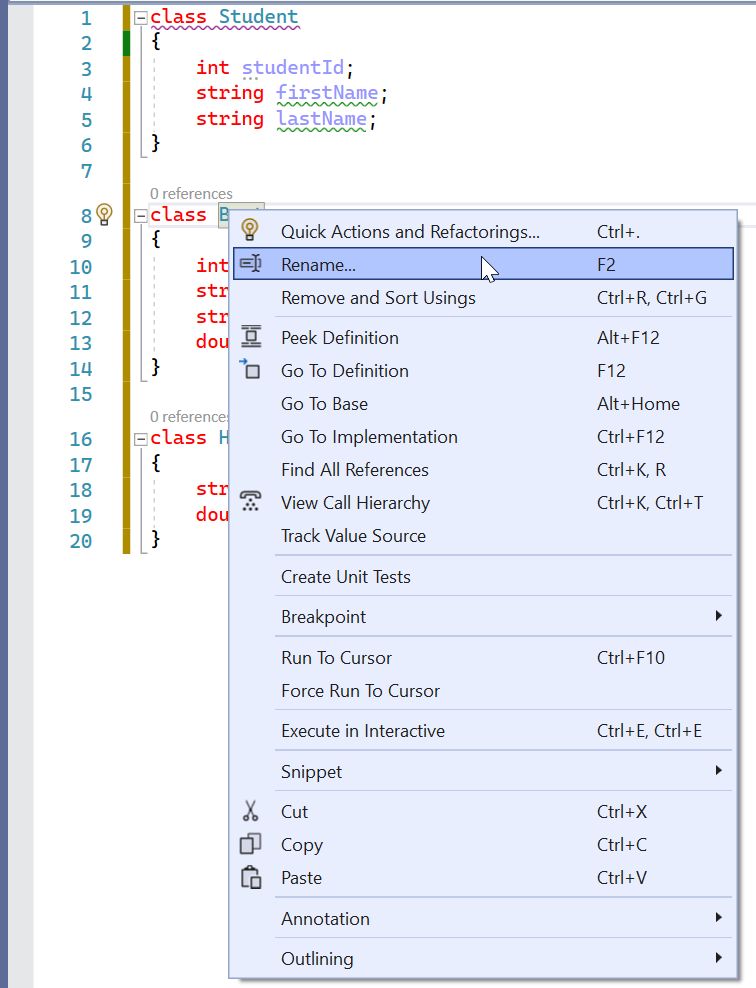Image resolution: width=756 pixels, height=988 pixels.
Task: Expand the Annotation submenu arrow
Action: tap(718, 917)
